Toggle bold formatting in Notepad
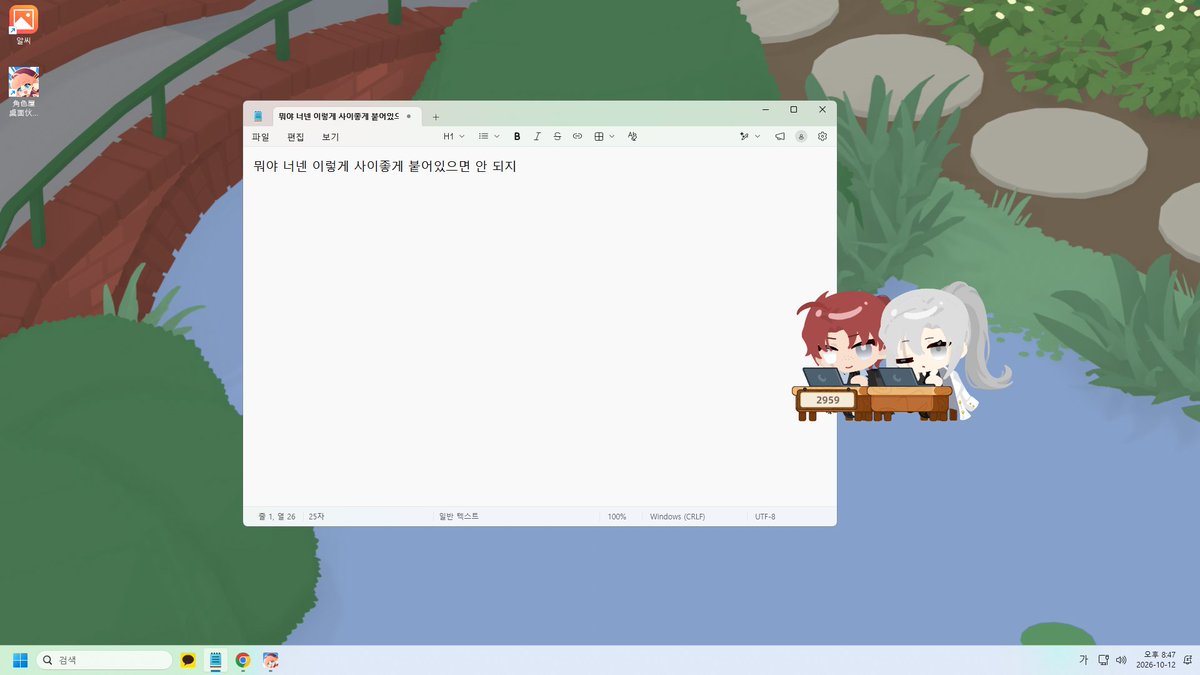 517,136
